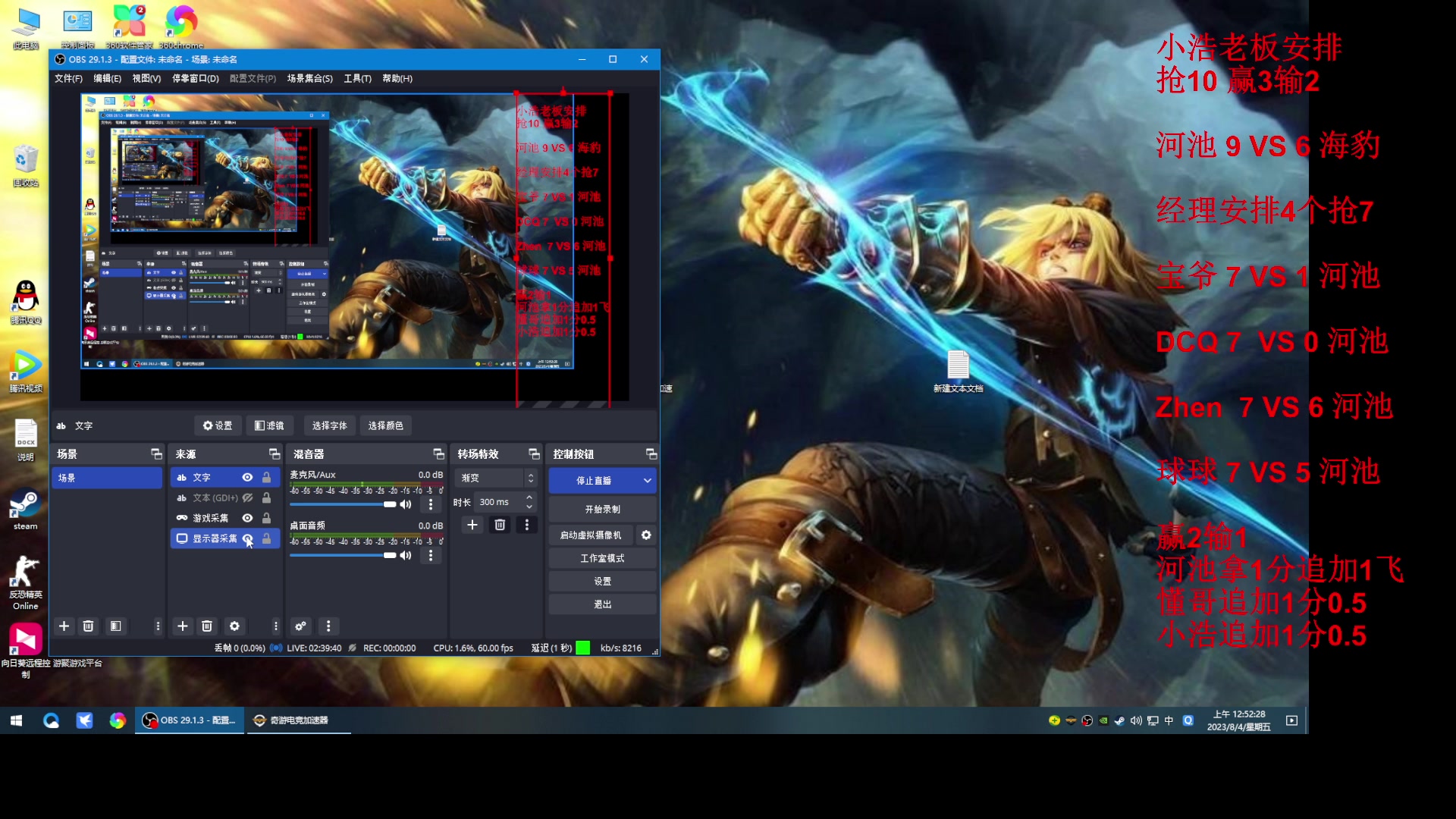Toggle lock on 文本 (GDI+) source
This screenshot has height=819, width=1456.
pos(267,498)
